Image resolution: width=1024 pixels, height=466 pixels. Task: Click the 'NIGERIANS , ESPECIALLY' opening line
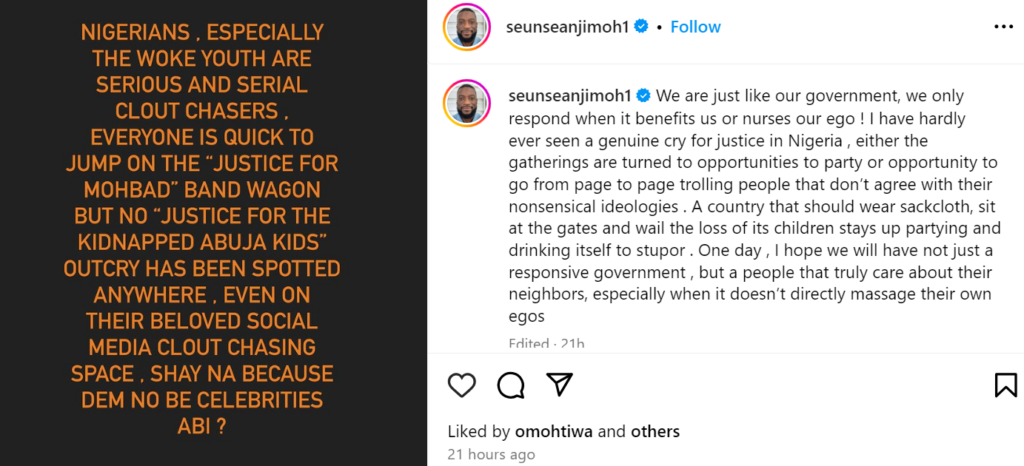click(x=212, y=34)
